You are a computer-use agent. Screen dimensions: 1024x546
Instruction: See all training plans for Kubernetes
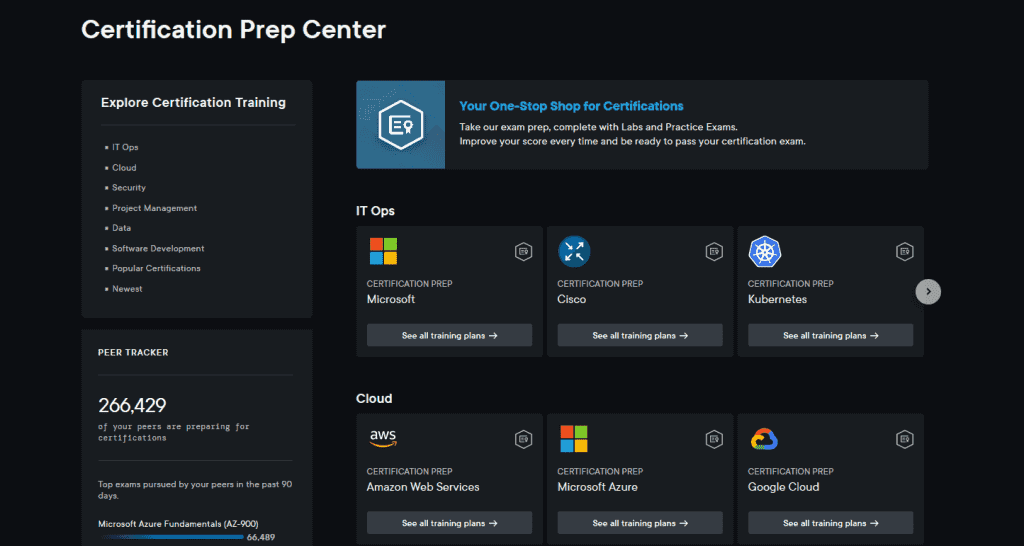tap(831, 336)
